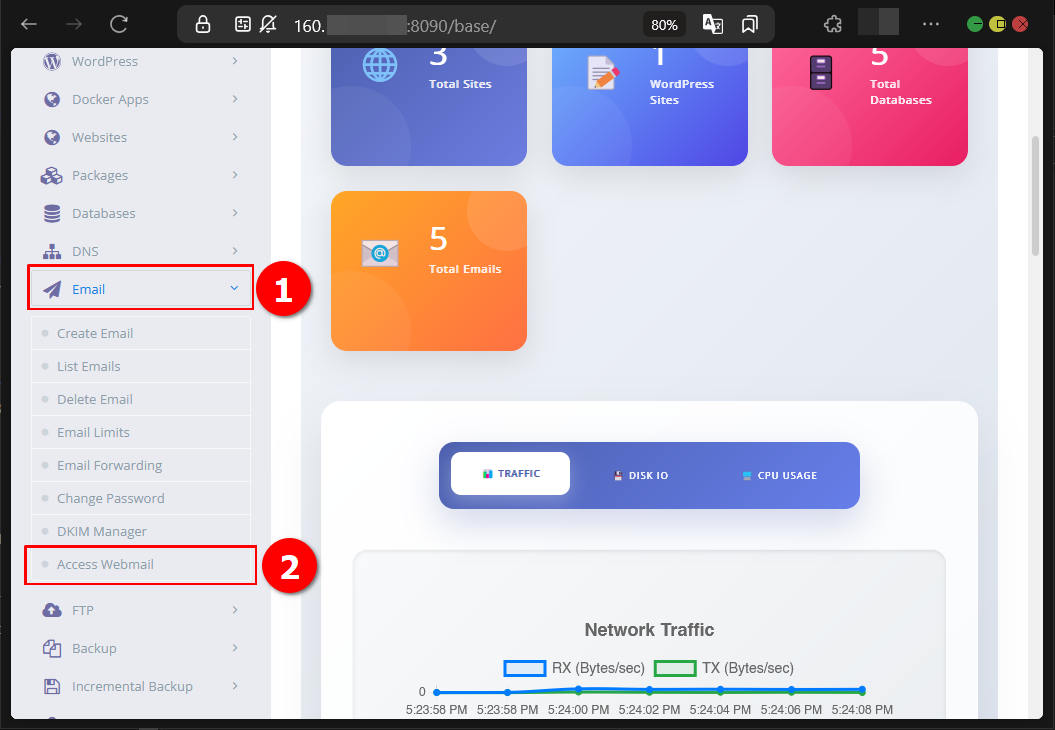The height and width of the screenshot is (730, 1055).
Task: Expand the Packages menu chevron
Action: 235,175
